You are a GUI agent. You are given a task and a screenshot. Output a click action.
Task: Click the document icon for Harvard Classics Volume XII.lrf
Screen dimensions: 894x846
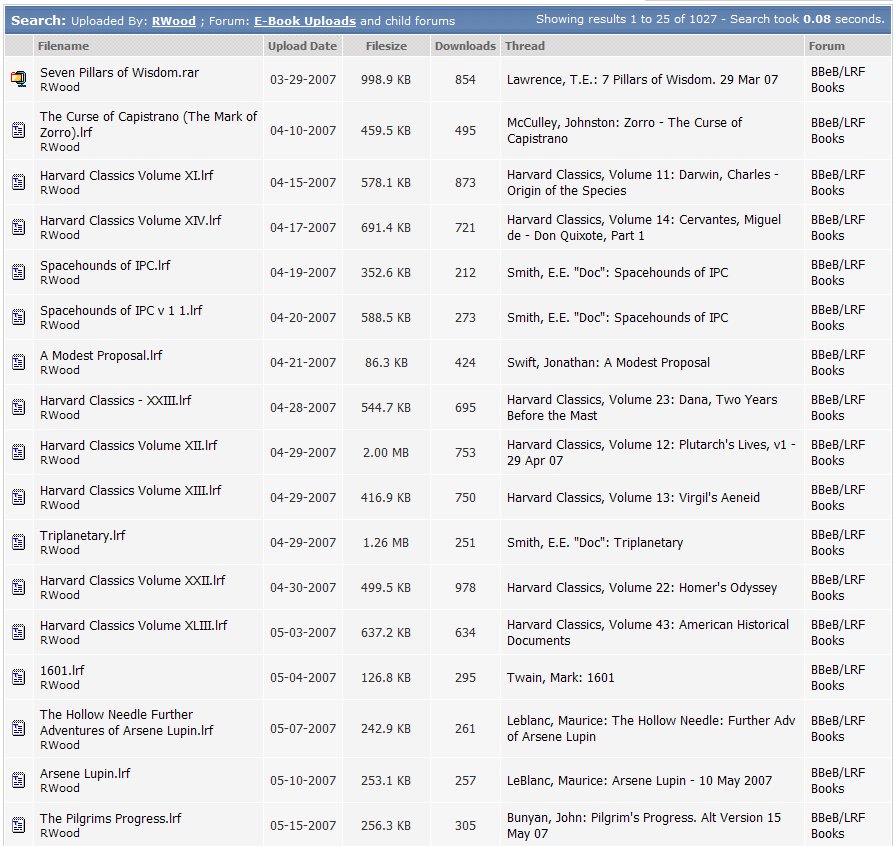click(19, 453)
